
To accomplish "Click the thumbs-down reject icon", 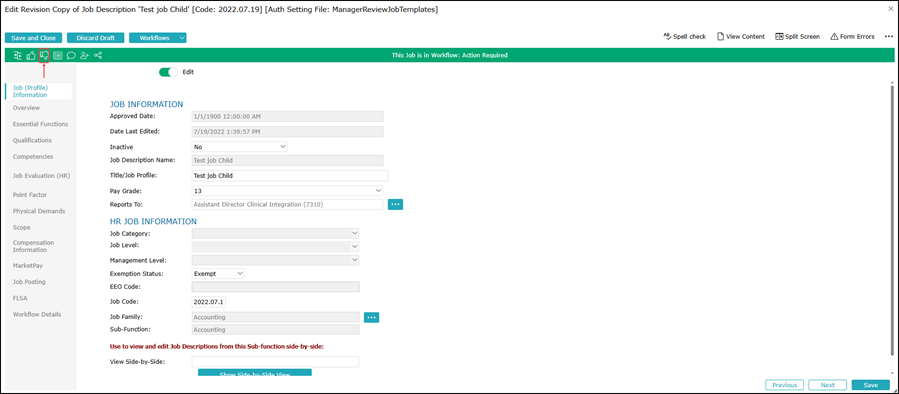I will pos(44,56).
